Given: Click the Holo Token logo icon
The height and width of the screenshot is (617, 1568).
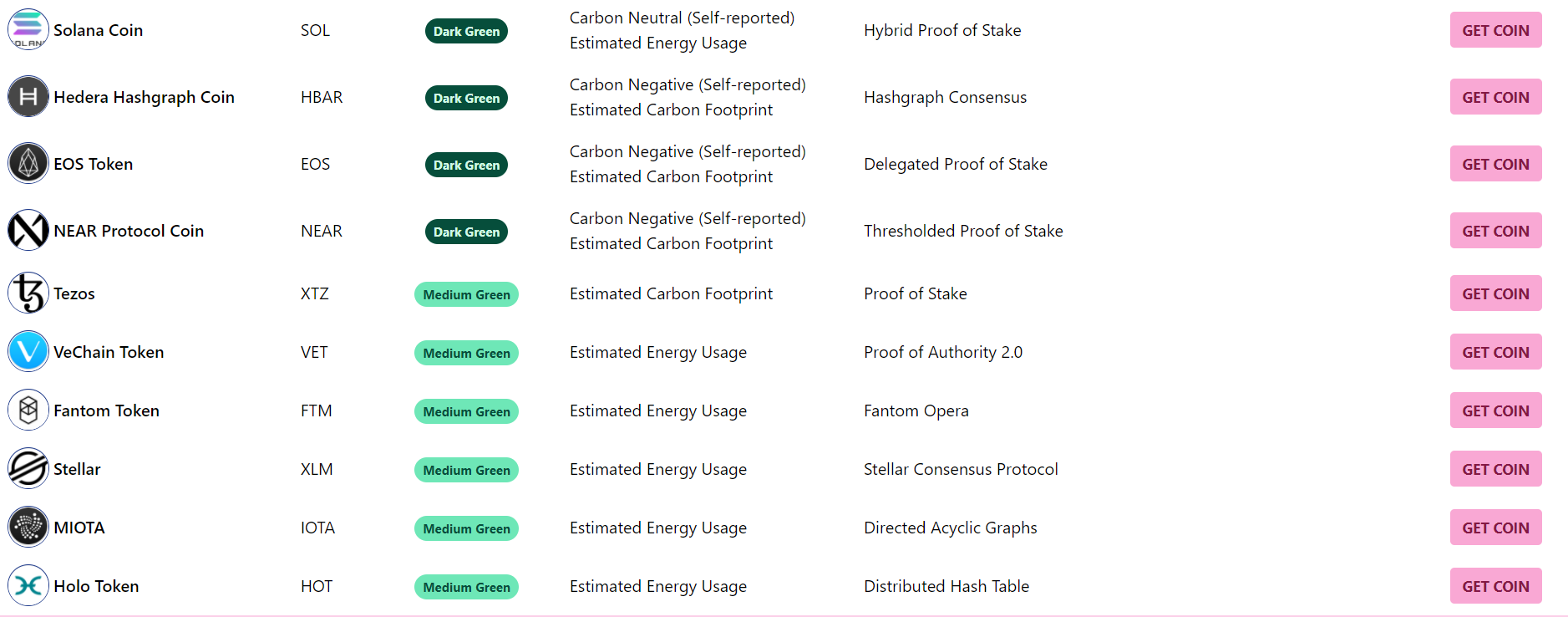Looking at the screenshot, I should coord(28,586).
